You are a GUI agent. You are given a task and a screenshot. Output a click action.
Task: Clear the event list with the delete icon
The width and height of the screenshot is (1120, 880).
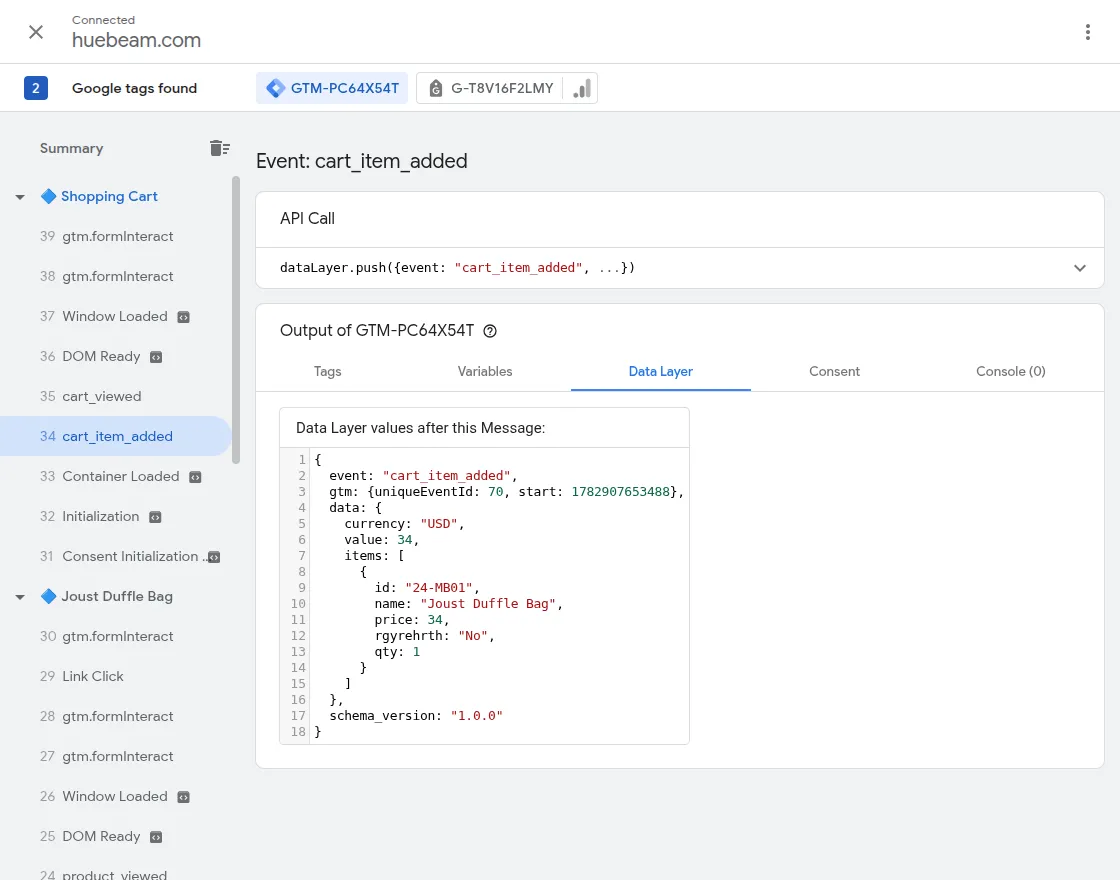(x=219, y=148)
